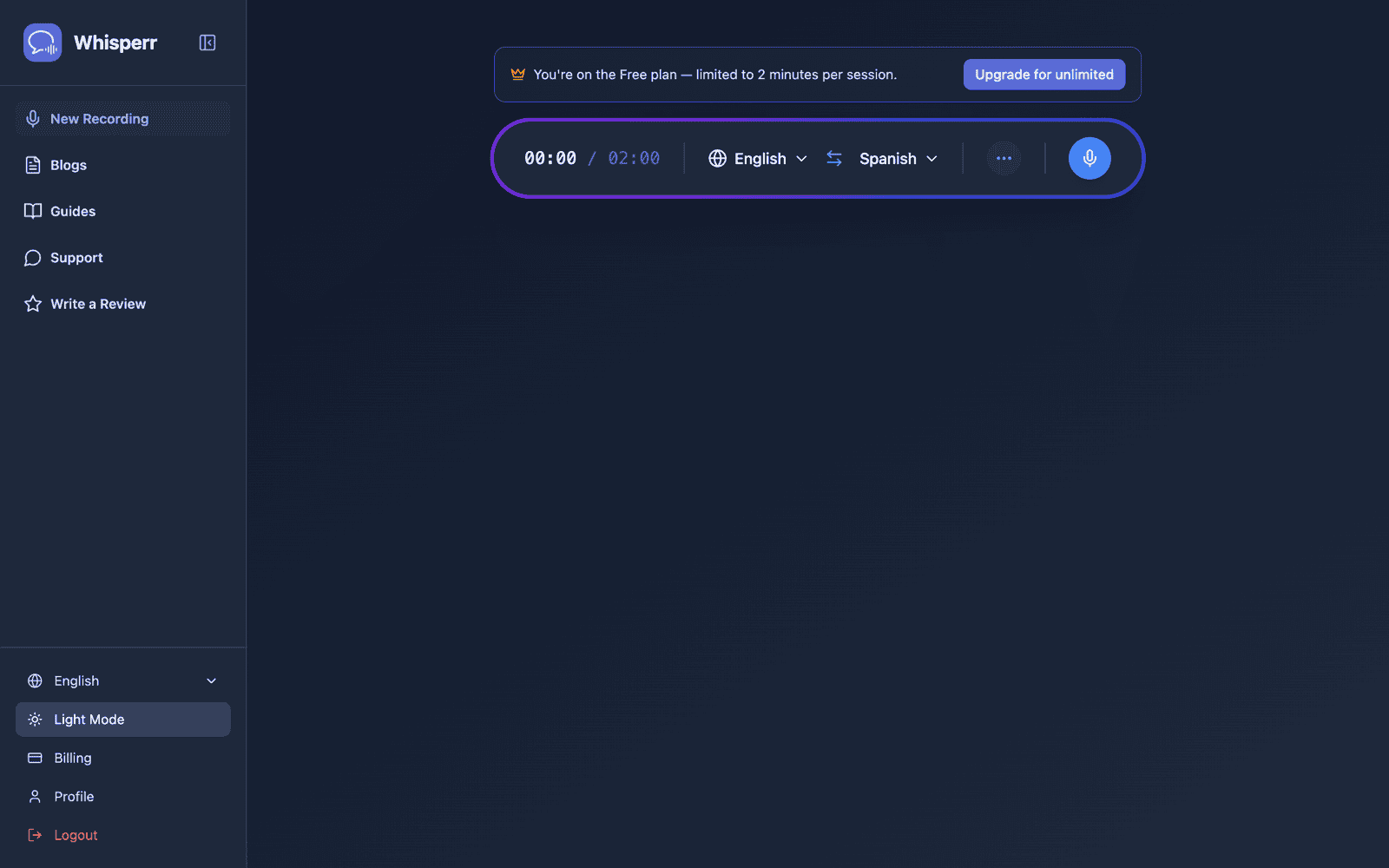Click the microphone icon beside New Recording
1389x868 pixels.
pyautogui.click(x=33, y=119)
